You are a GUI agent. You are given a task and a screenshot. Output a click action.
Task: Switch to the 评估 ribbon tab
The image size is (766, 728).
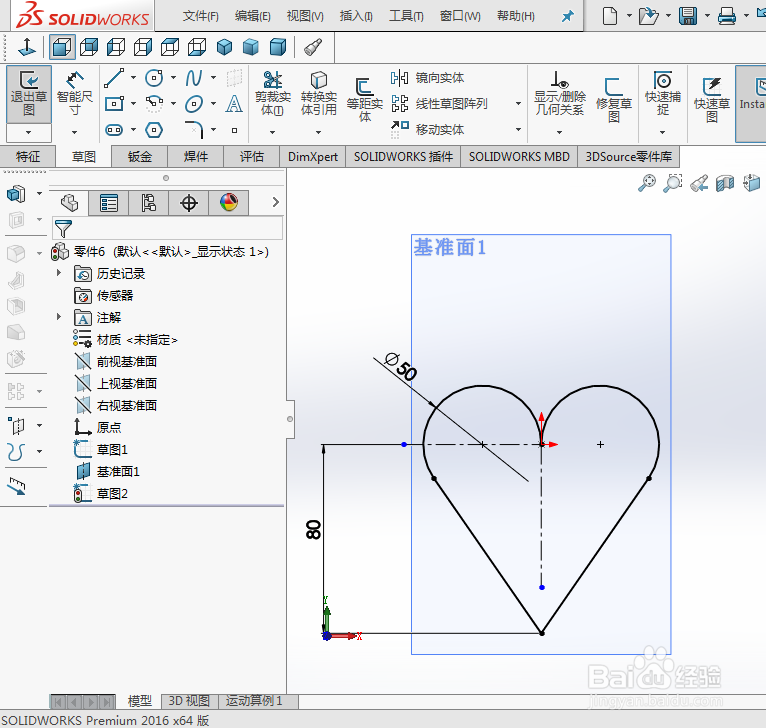[x=252, y=157]
